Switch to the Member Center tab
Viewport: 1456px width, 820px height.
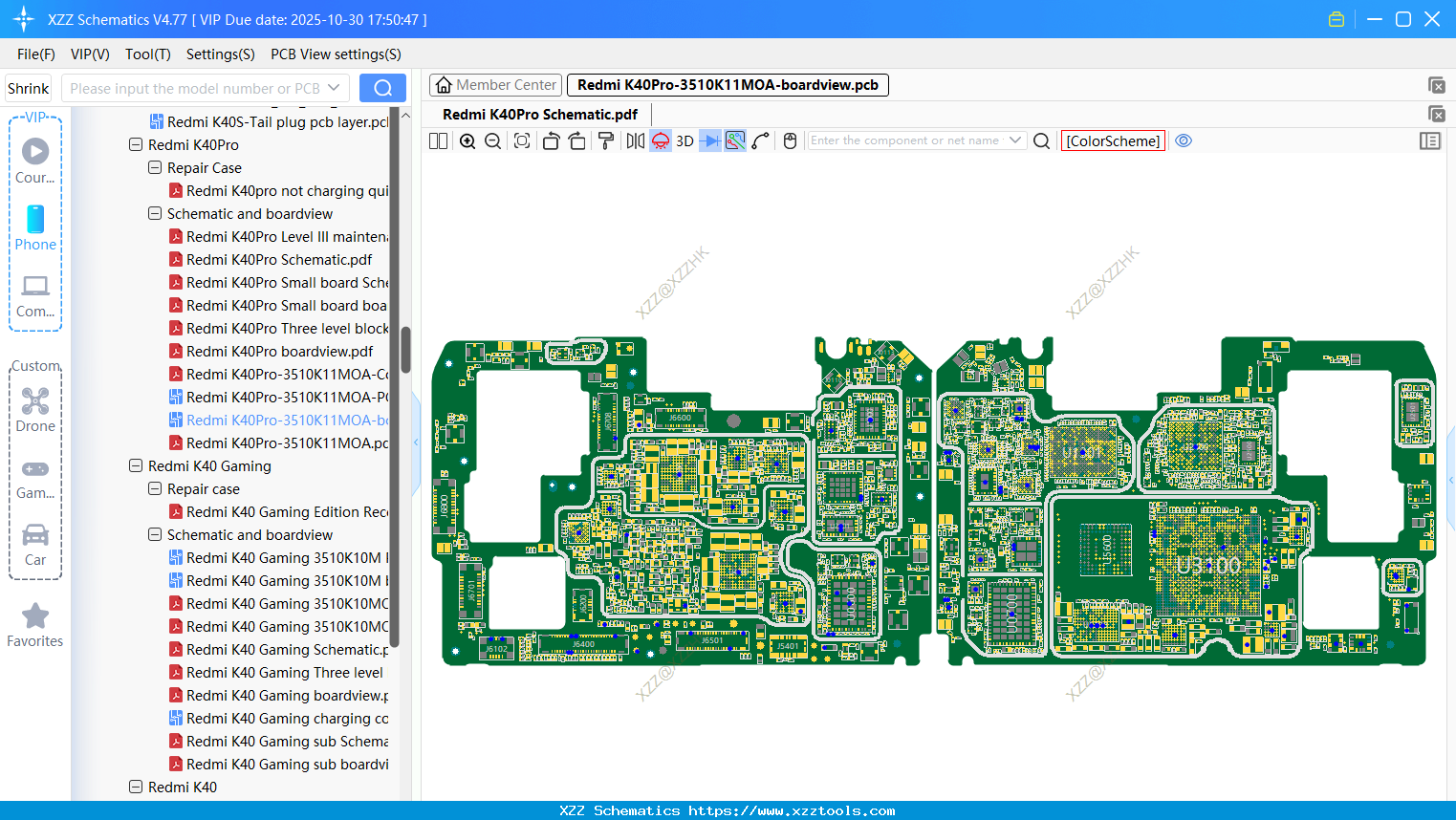point(495,85)
